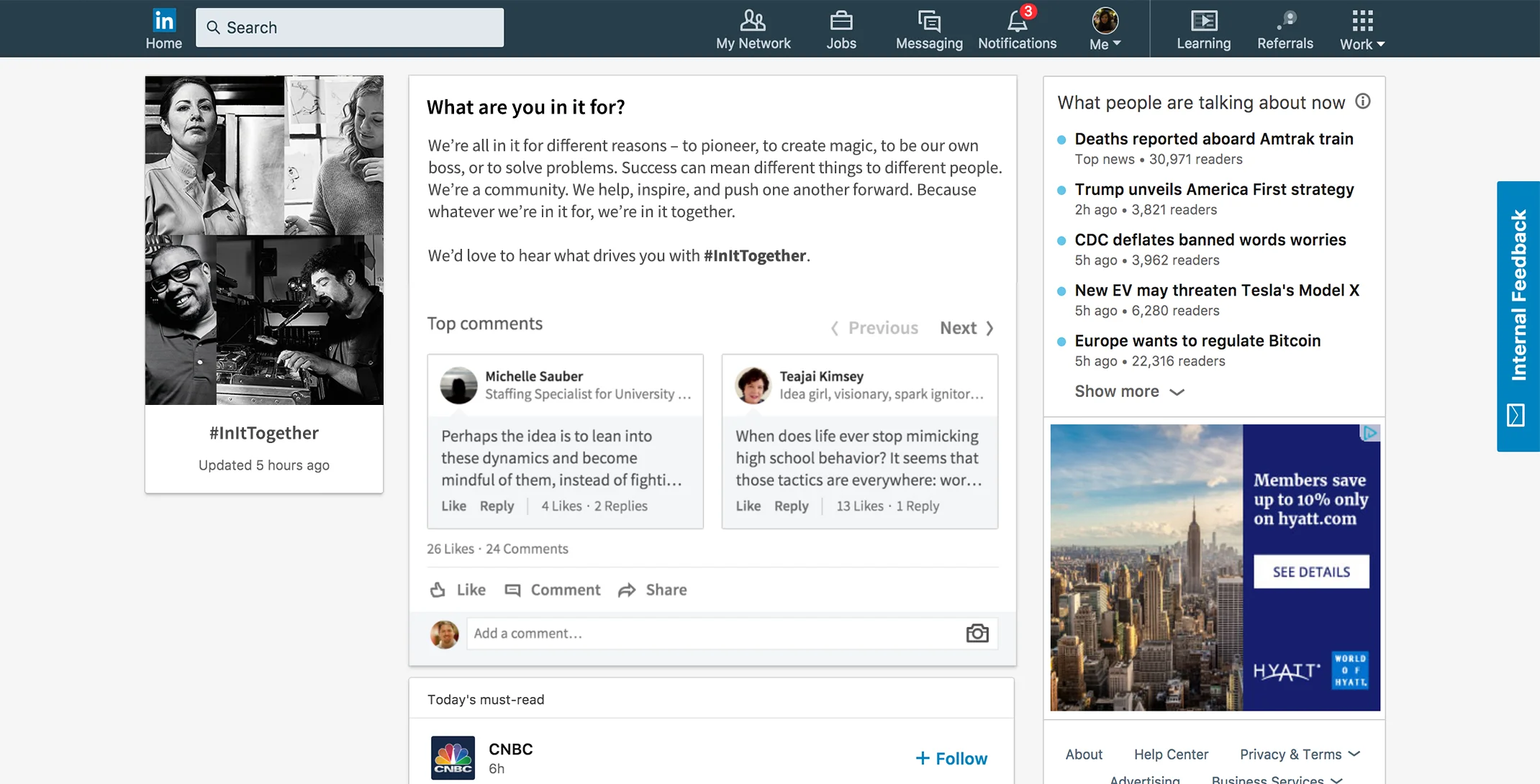This screenshot has width=1540, height=784.
Task: Open the Jobs briefcase icon
Action: [x=841, y=21]
